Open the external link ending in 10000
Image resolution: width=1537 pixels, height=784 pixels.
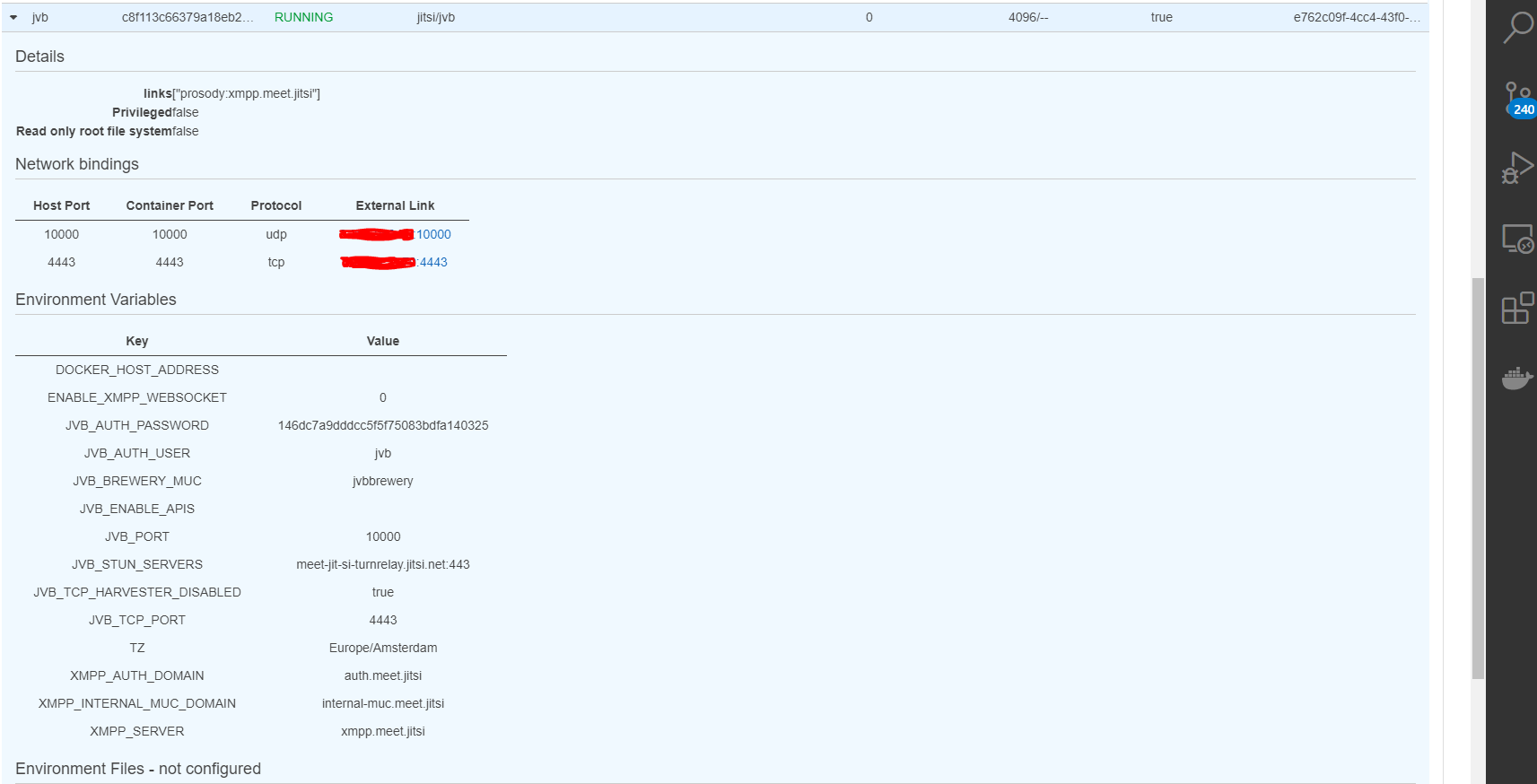pyautogui.click(x=433, y=235)
